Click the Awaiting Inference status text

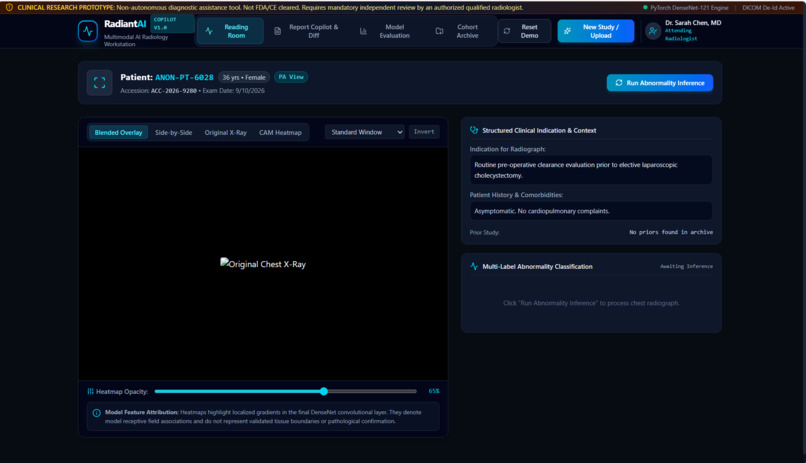coord(686,266)
